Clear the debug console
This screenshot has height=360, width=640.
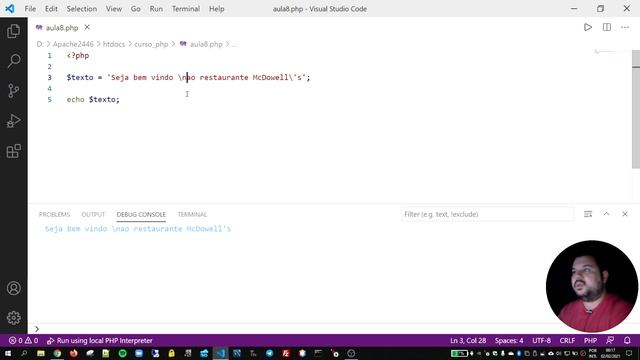(x=588, y=214)
